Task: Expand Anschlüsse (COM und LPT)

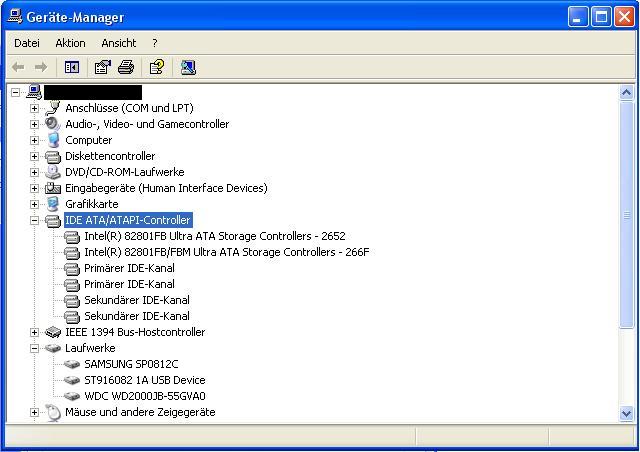Action: coord(34,108)
